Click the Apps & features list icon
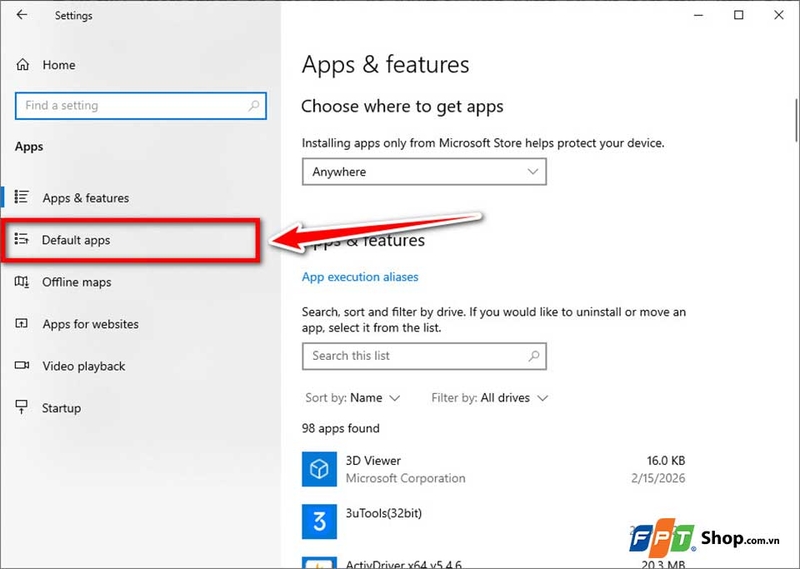 [x=21, y=197]
